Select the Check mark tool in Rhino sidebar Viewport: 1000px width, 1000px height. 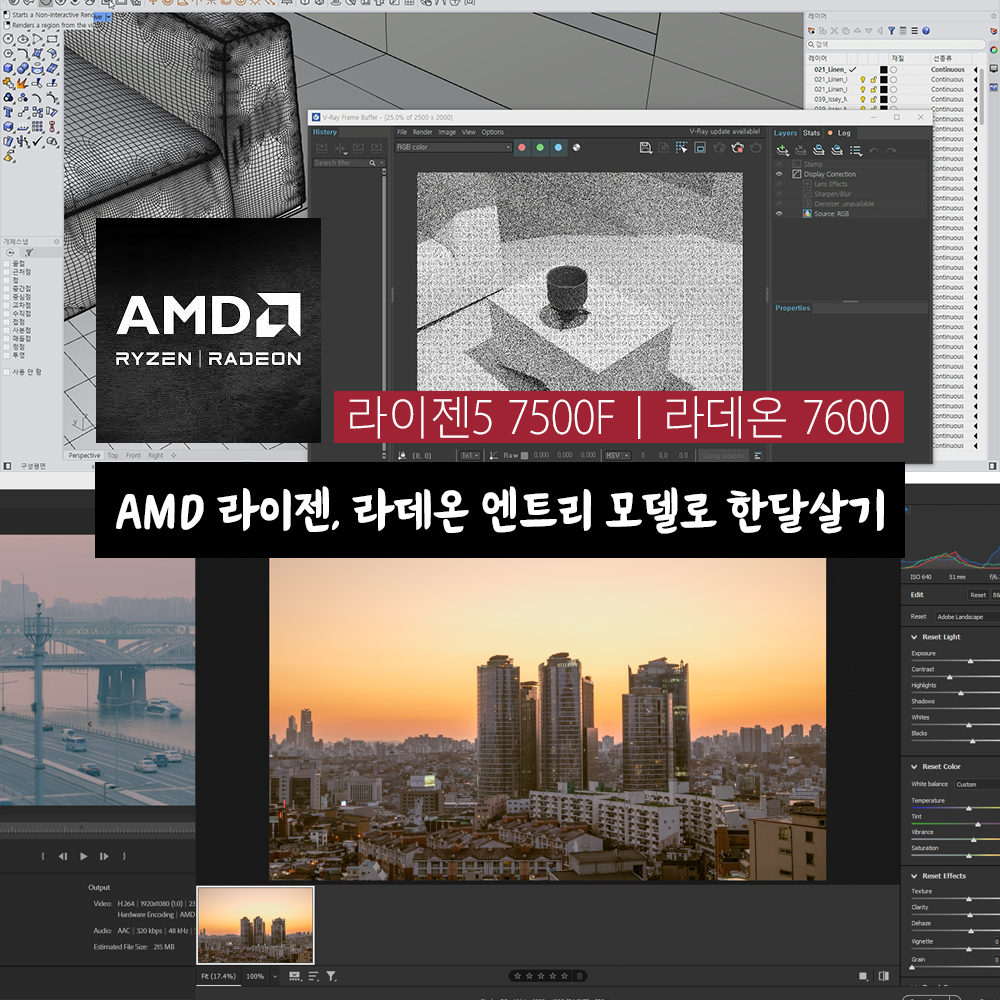point(38,142)
